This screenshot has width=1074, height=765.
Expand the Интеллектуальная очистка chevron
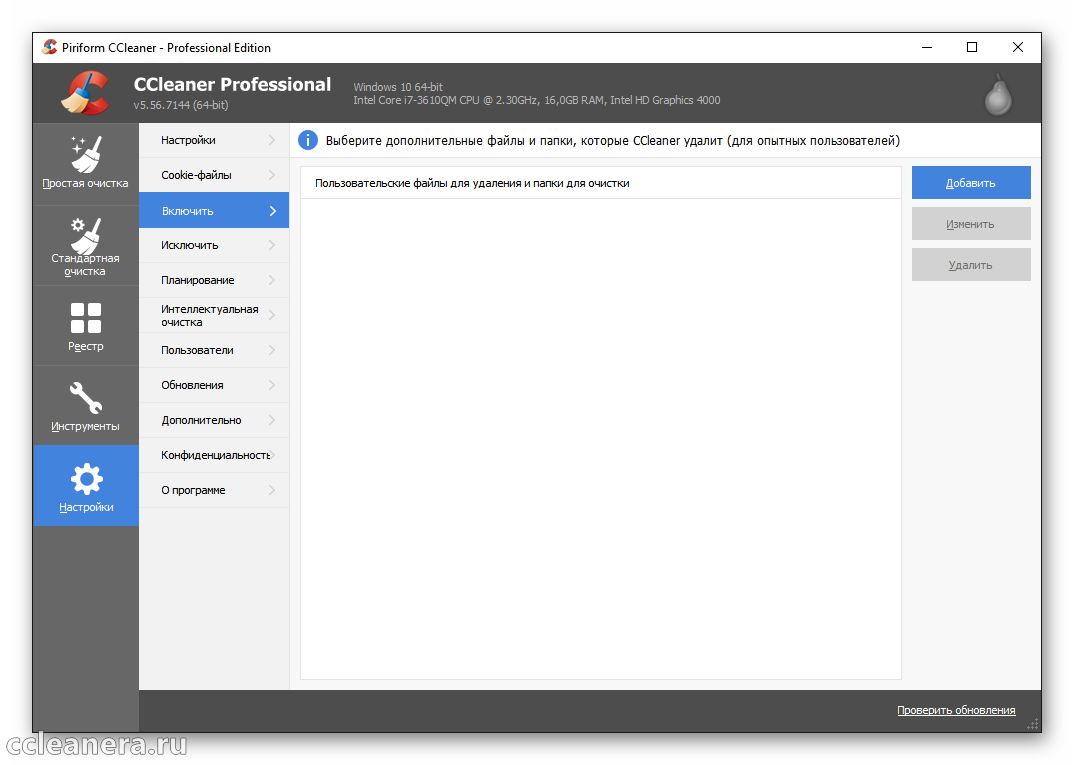pos(272,315)
